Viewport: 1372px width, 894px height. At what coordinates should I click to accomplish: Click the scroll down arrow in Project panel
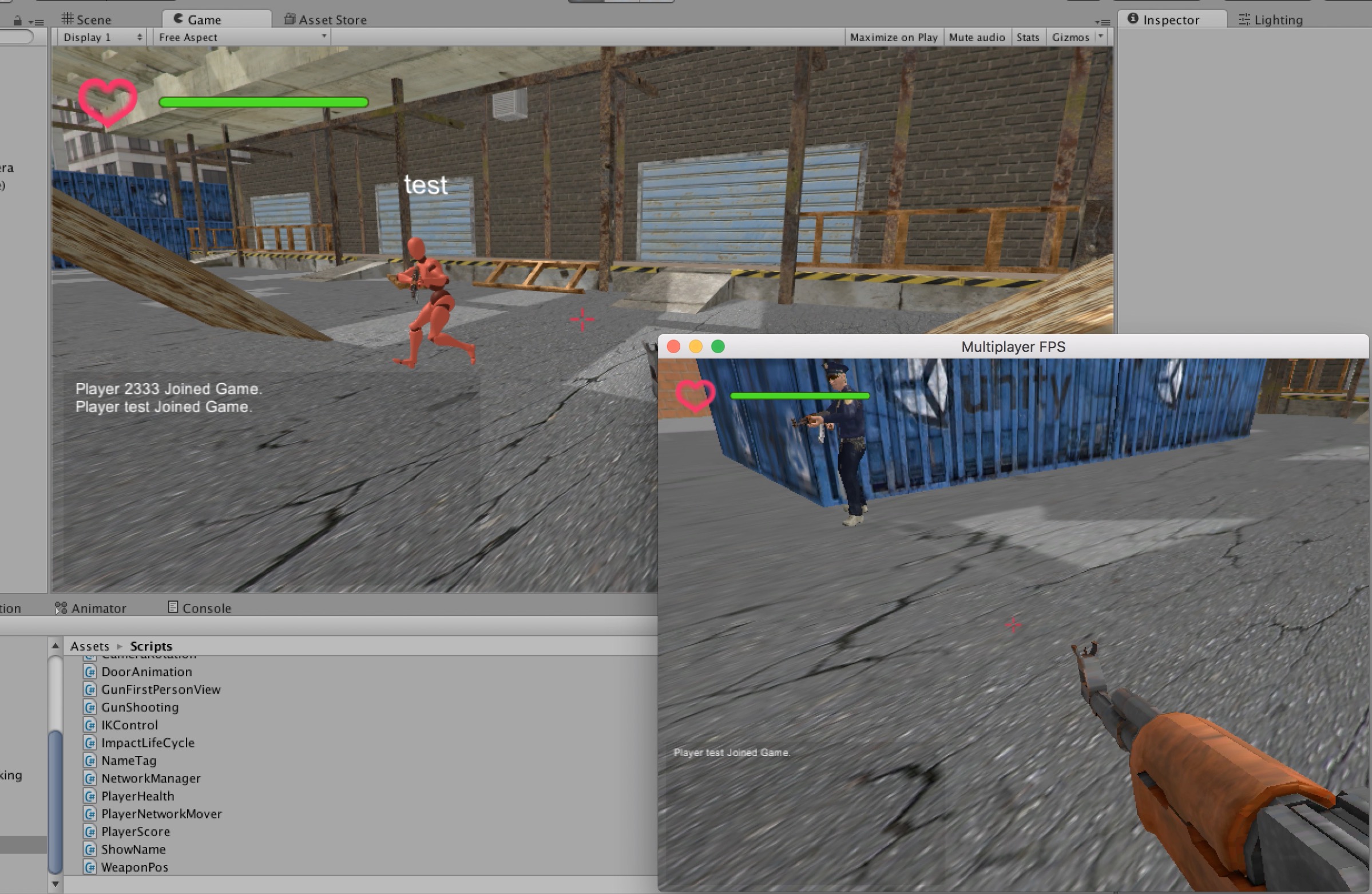tap(55, 884)
